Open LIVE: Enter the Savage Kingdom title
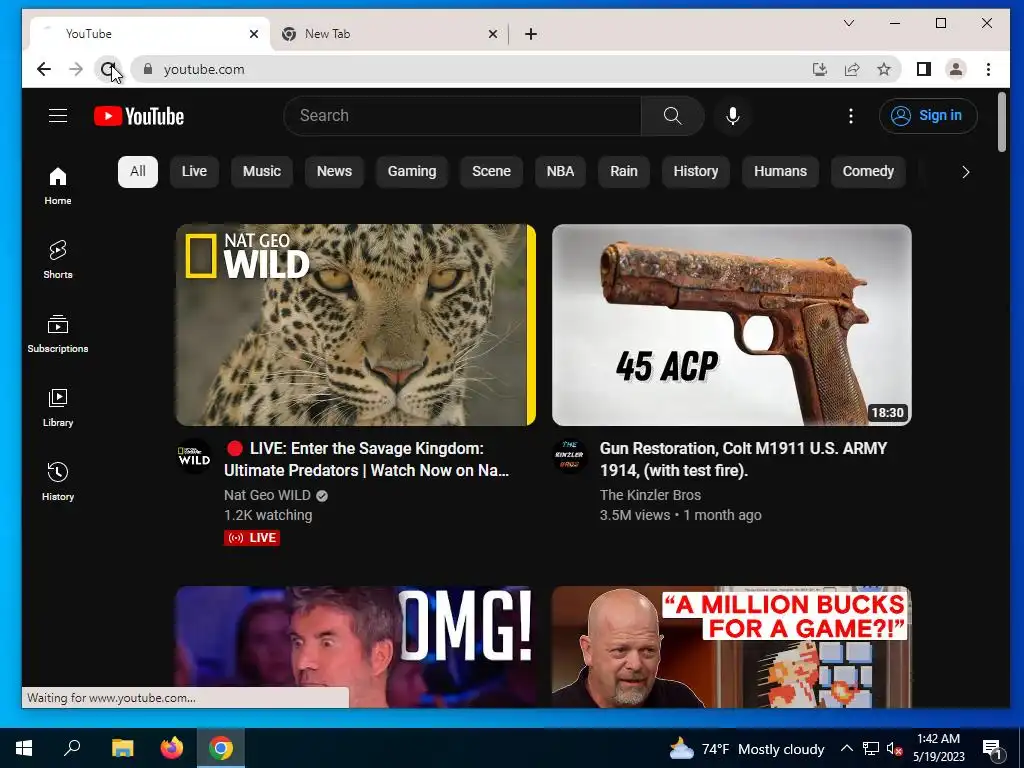Screen dimensions: 1024x768 point(366,459)
